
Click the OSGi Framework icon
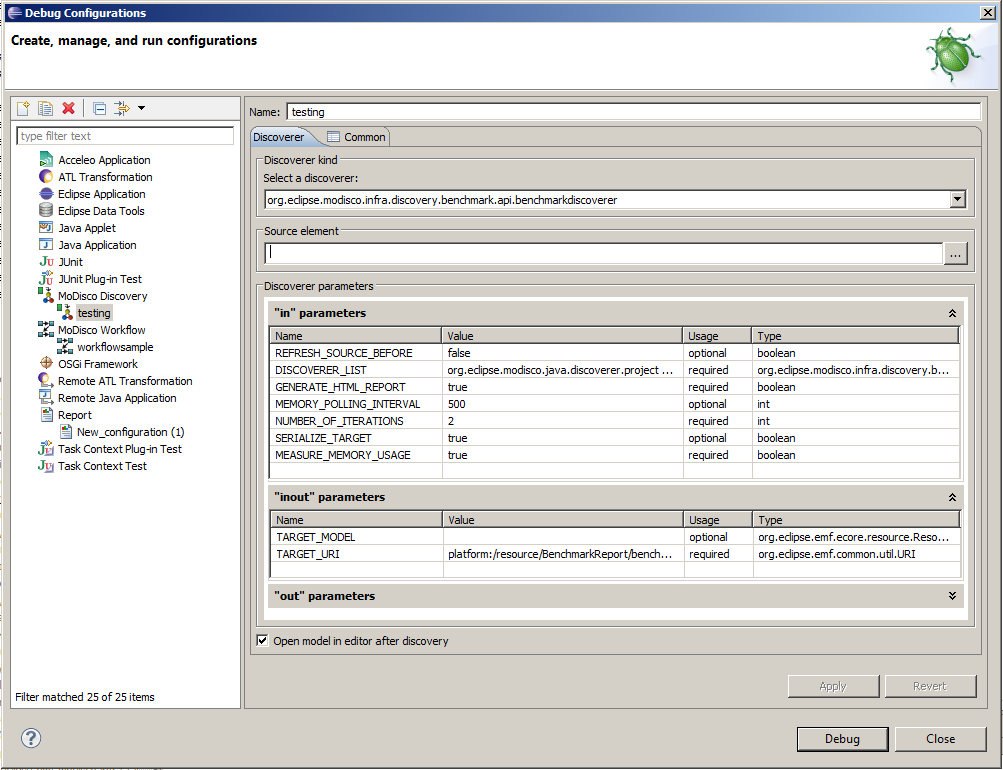(46, 363)
